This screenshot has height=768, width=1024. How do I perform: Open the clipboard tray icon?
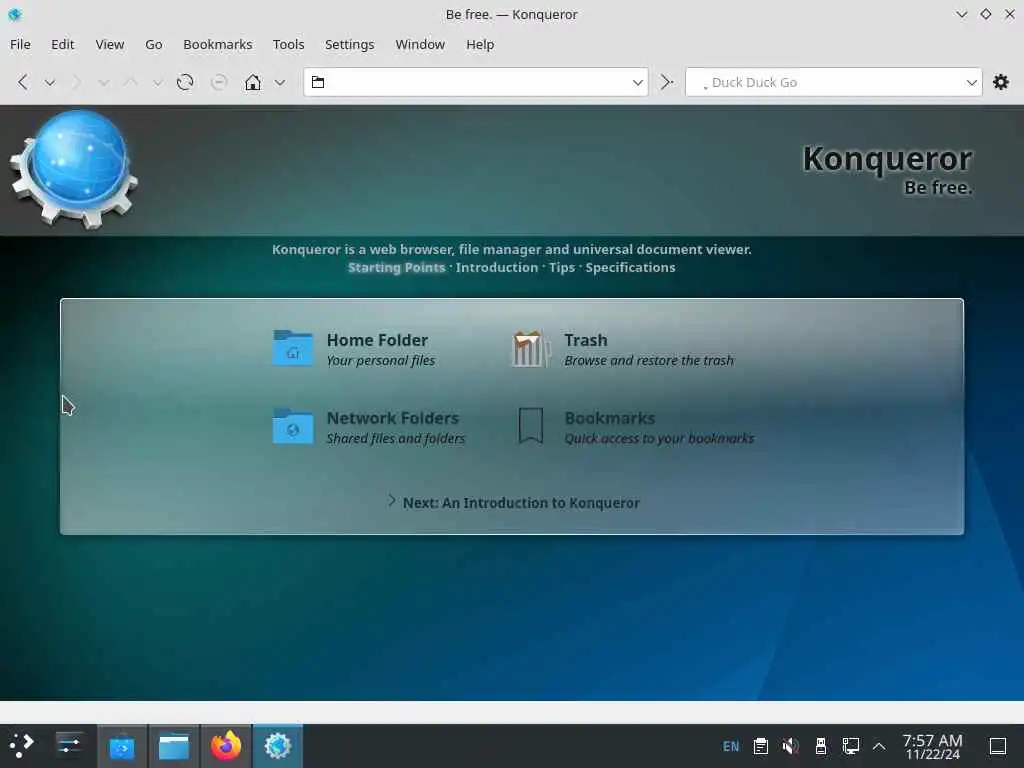[x=760, y=746]
